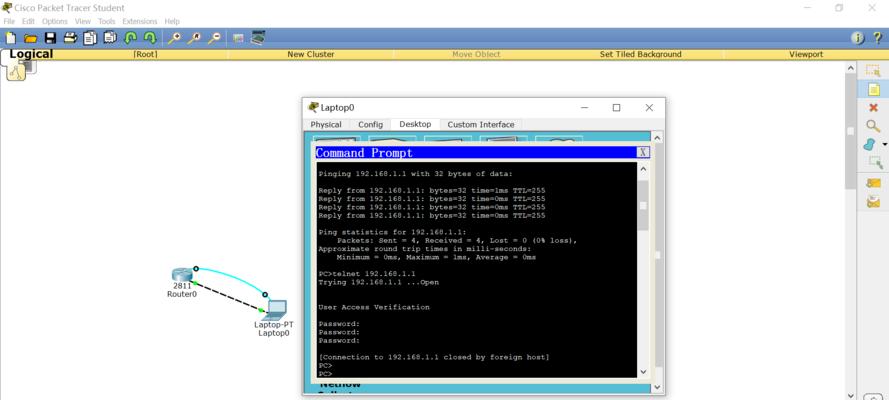The image size is (889, 400).
Task: Click the Laptop0 Desktop panel scroll-down arrow
Action: pos(657,388)
